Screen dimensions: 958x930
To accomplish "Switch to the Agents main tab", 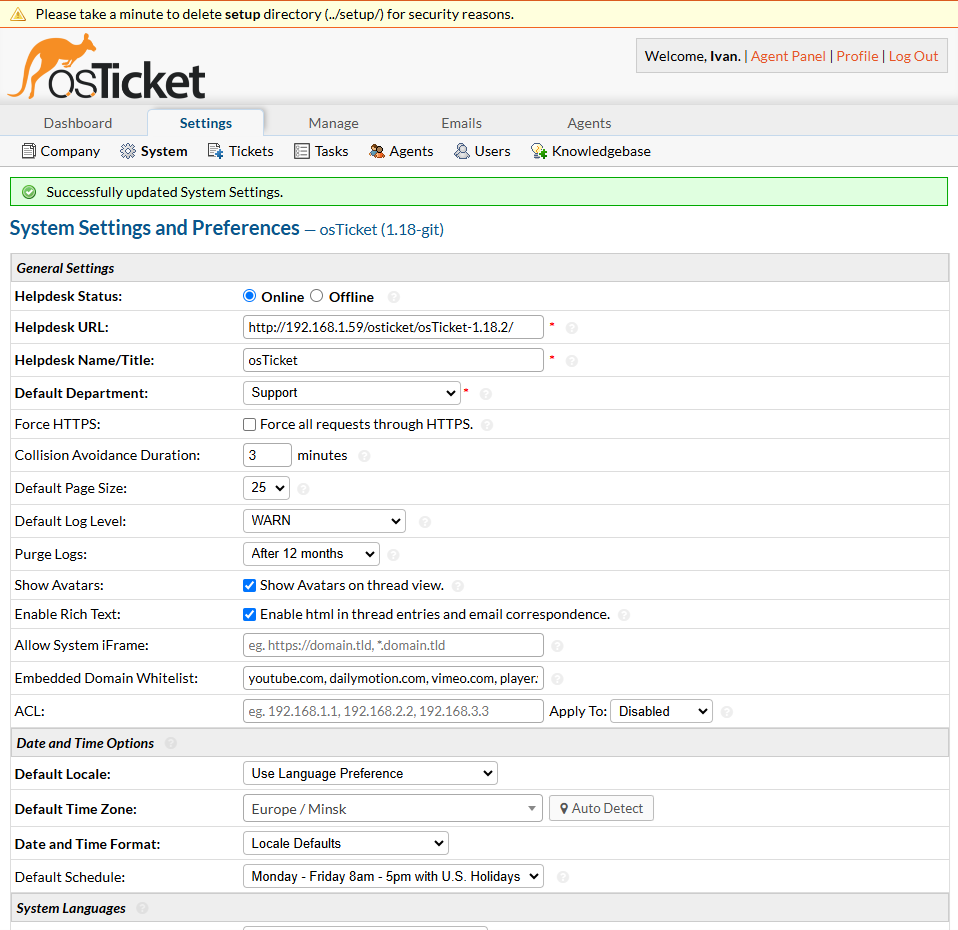I will (x=589, y=123).
